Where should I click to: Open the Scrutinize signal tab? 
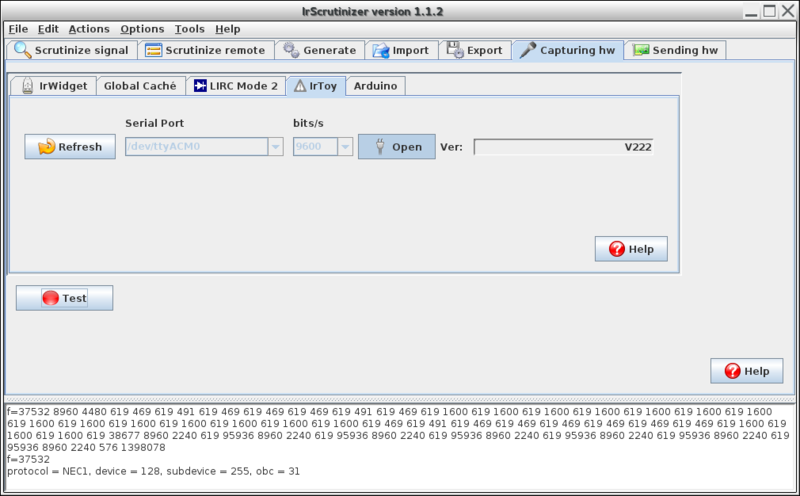pos(71,50)
